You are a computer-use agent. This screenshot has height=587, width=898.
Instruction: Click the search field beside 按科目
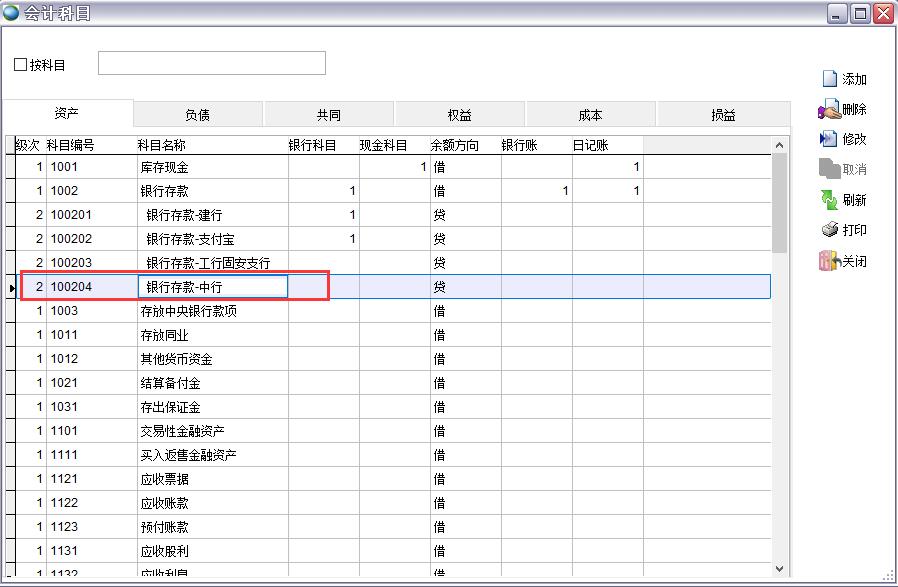(x=211, y=63)
